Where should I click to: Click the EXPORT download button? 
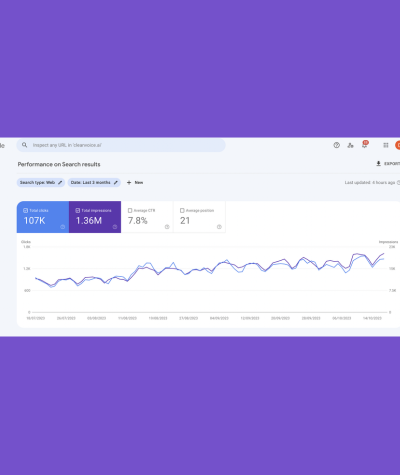(388, 164)
